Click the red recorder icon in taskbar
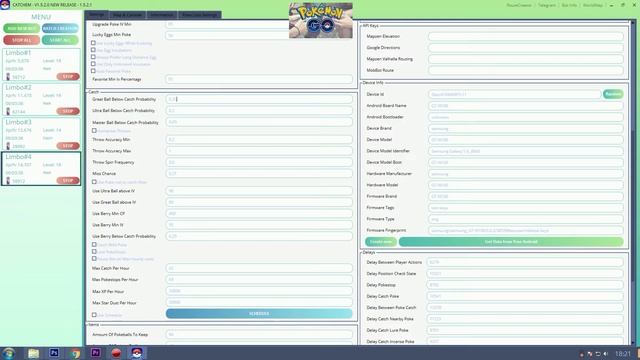Image resolution: width=640 pixels, height=360 pixels. pos(116,353)
